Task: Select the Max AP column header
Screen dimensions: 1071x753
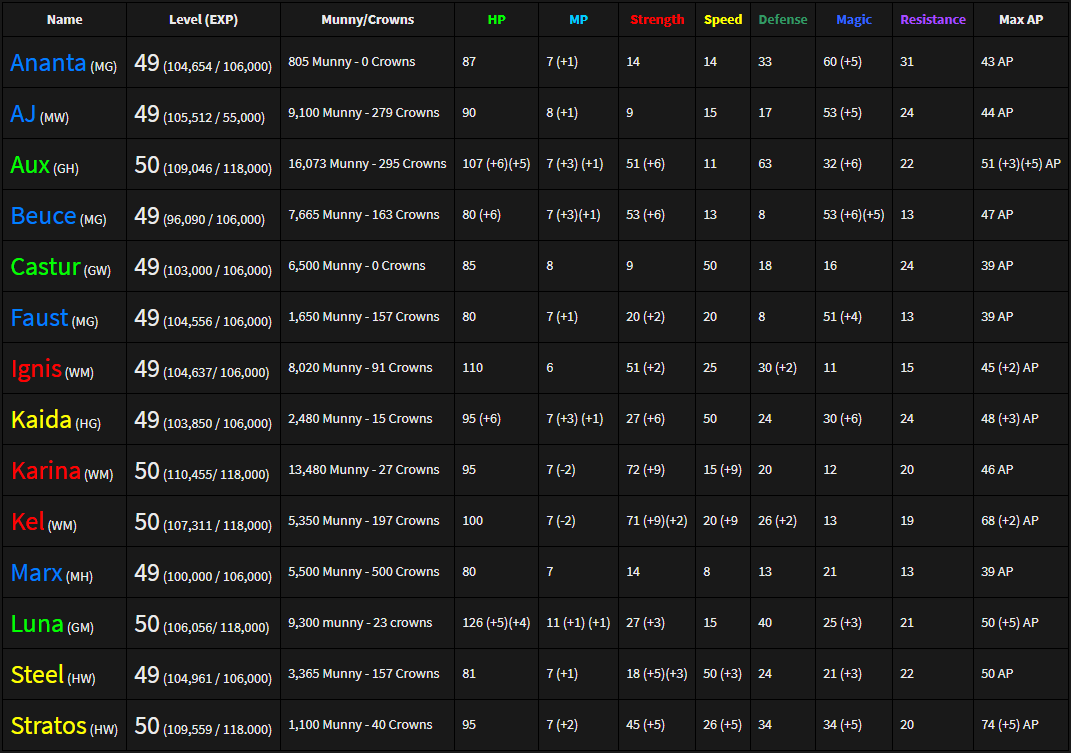Action: [x=1020, y=20]
